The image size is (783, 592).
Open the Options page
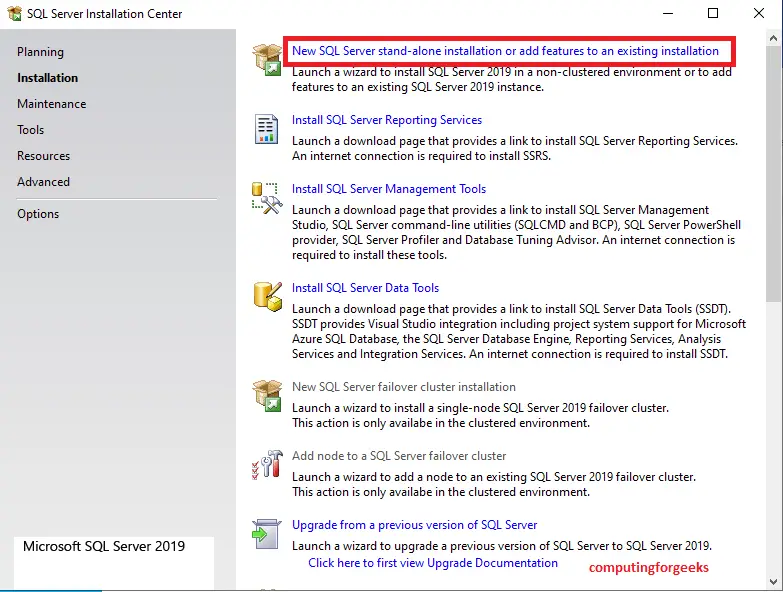(38, 214)
